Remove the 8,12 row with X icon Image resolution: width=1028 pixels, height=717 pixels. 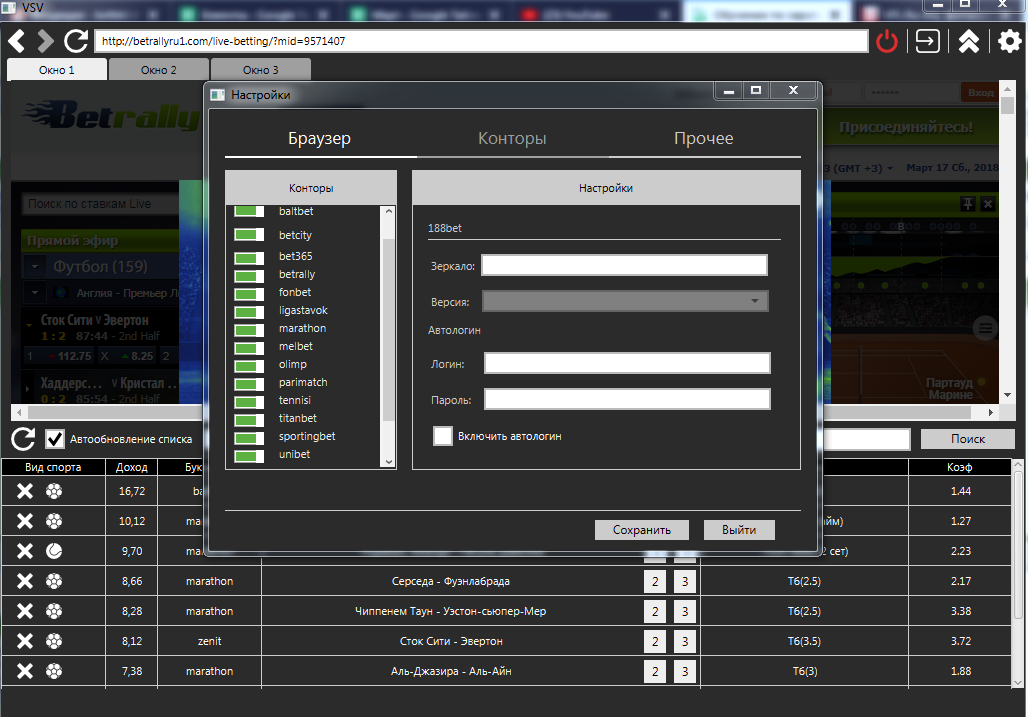click(x=25, y=641)
